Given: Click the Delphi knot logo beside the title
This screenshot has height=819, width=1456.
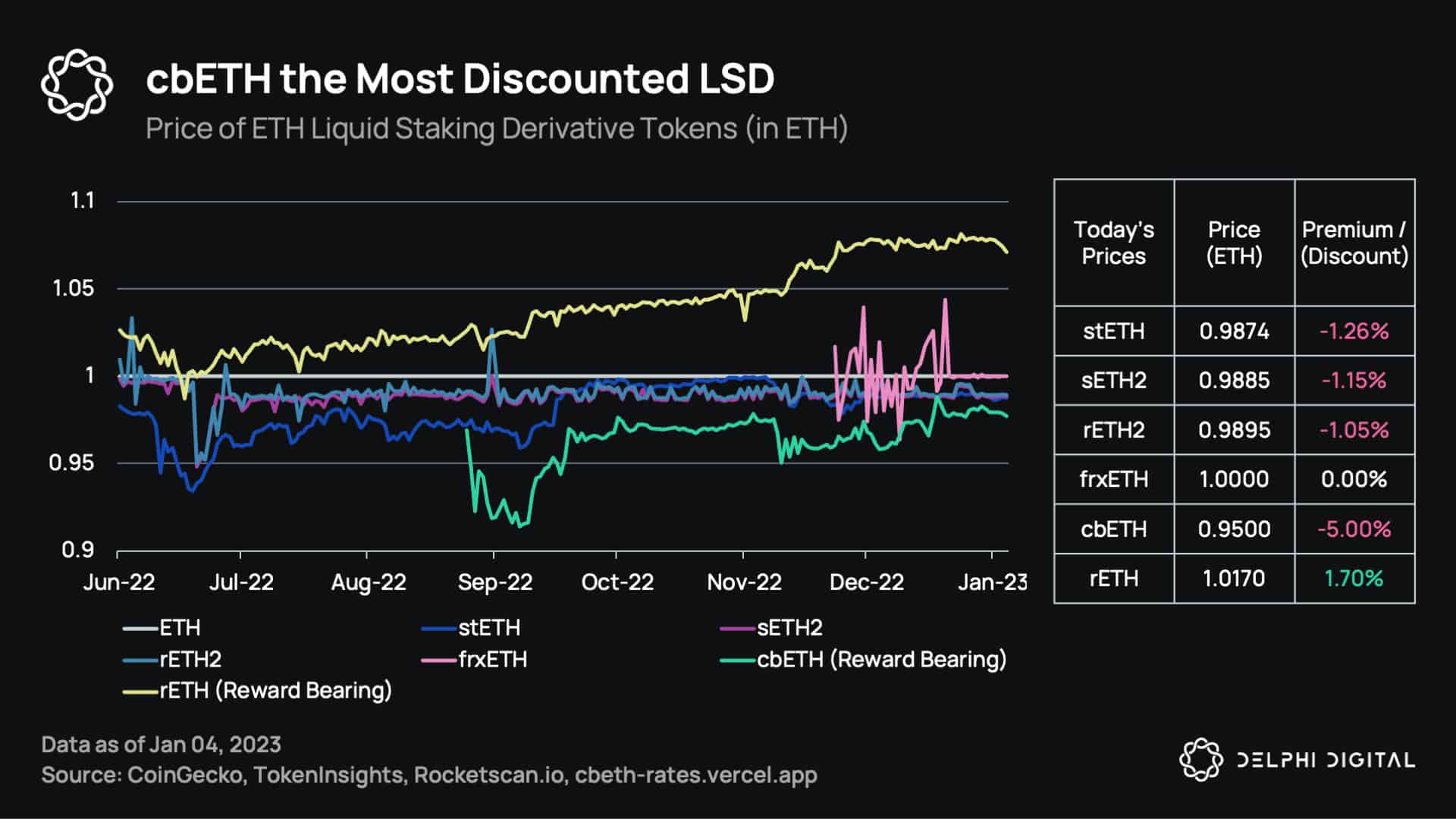Looking at the screenshot, I should [77, 84].
